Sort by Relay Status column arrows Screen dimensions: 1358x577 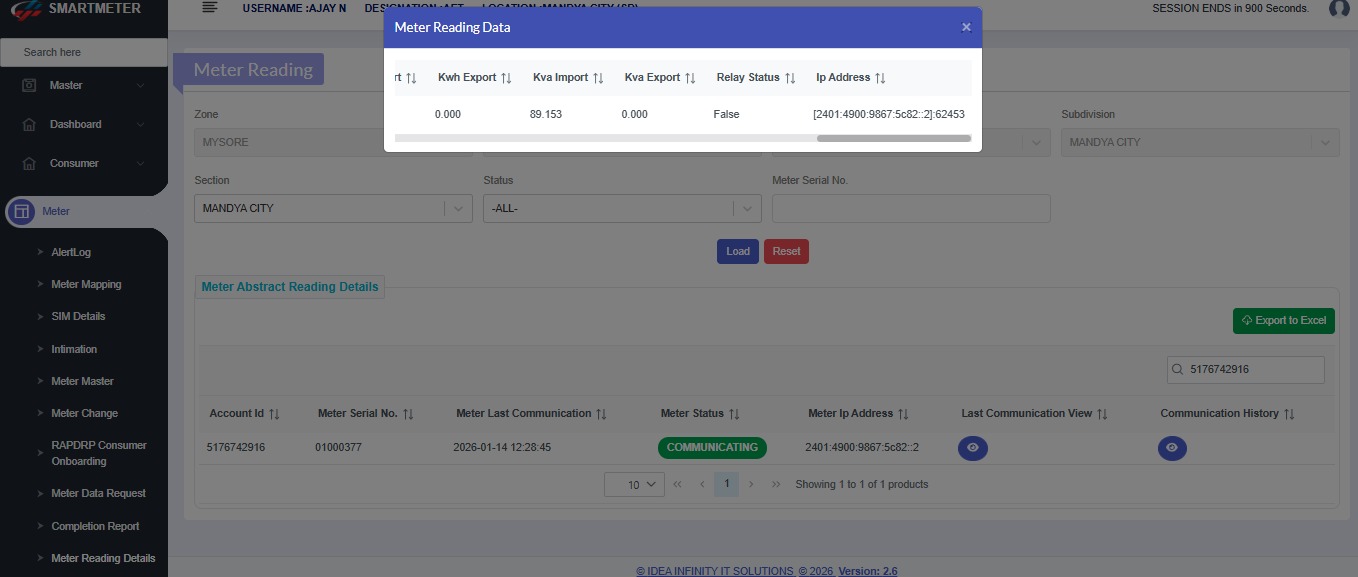(x=790, y=78)
